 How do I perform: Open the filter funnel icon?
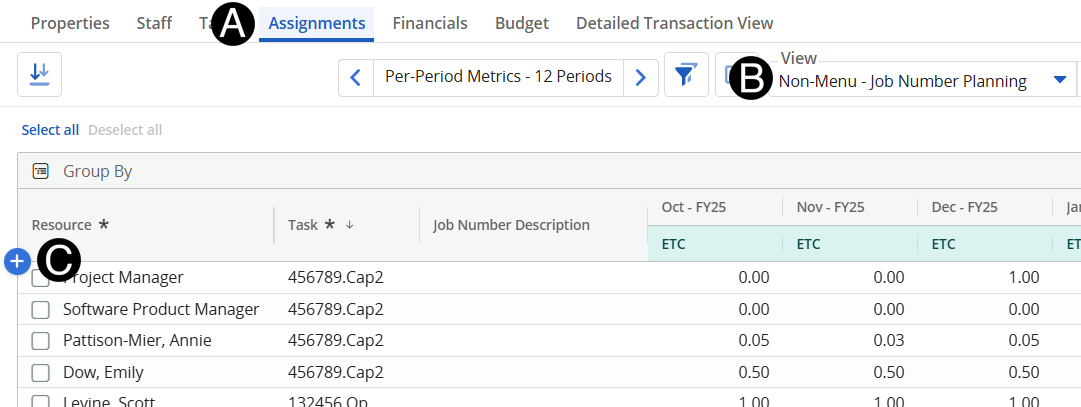coord(686,76)
